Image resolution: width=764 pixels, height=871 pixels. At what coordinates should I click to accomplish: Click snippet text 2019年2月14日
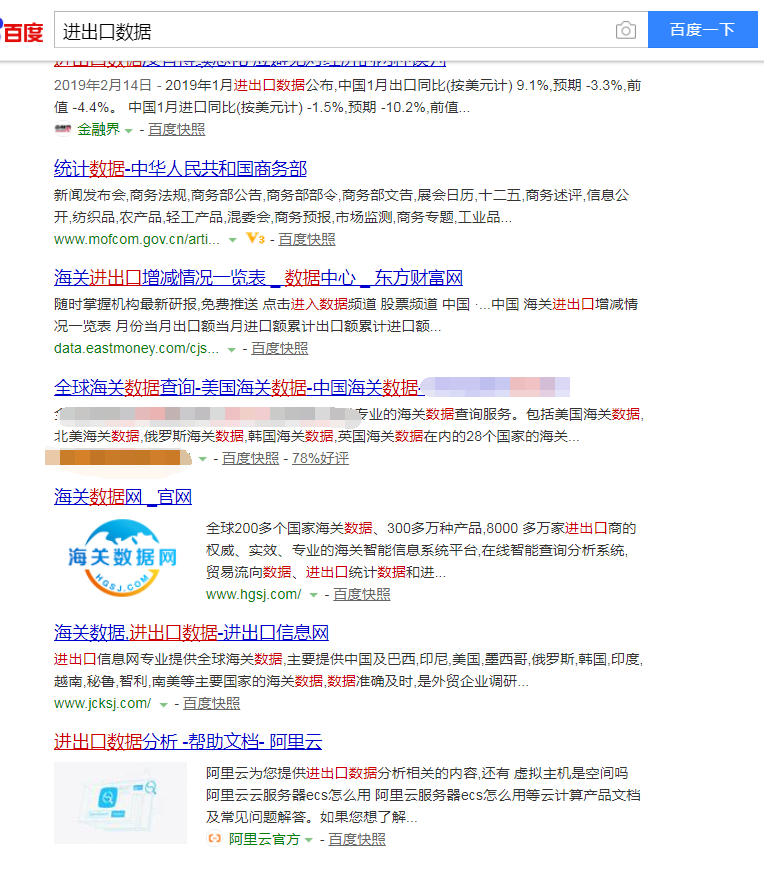pyautogui.click(x=103, y=85)
